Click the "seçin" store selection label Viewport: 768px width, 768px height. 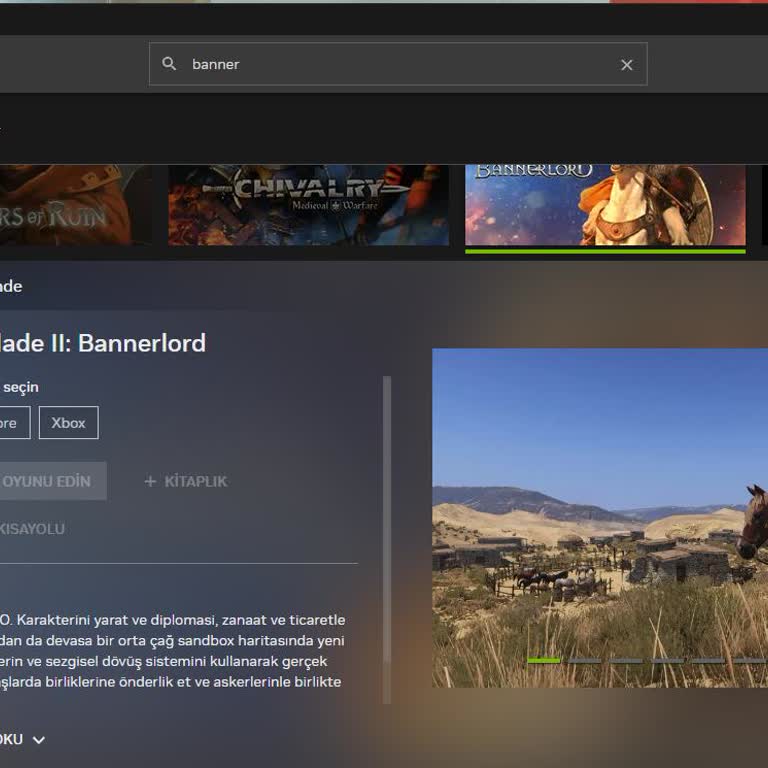coord(21,387)
